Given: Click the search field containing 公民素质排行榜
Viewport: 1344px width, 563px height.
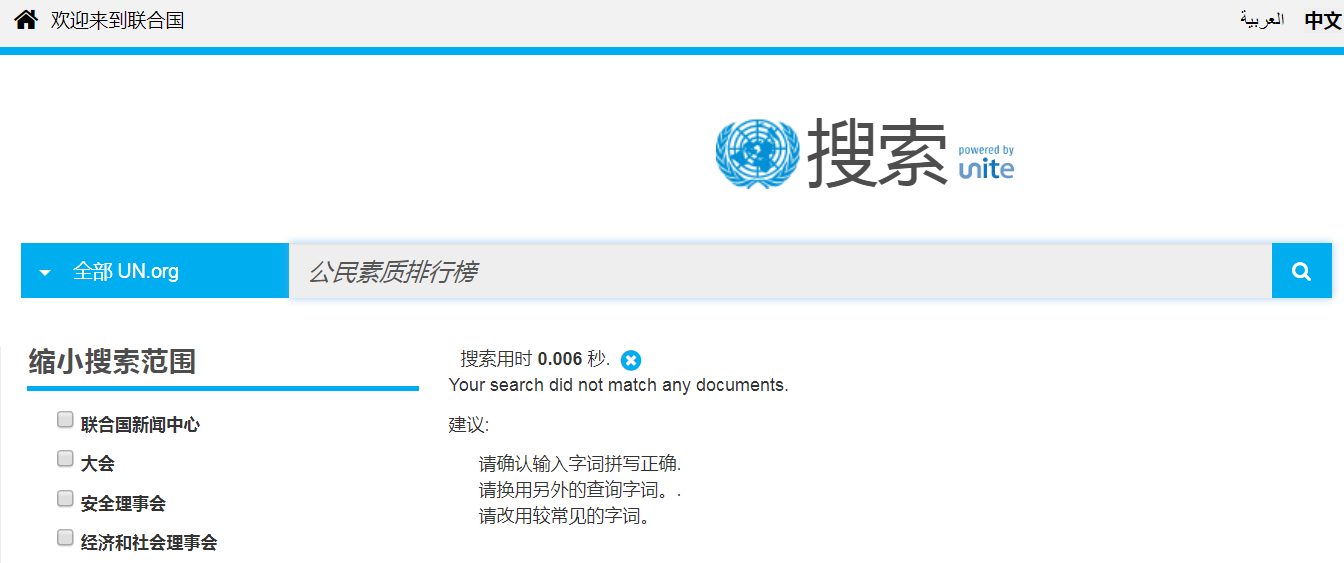Looking at the screenshot, I should point(780,271).
